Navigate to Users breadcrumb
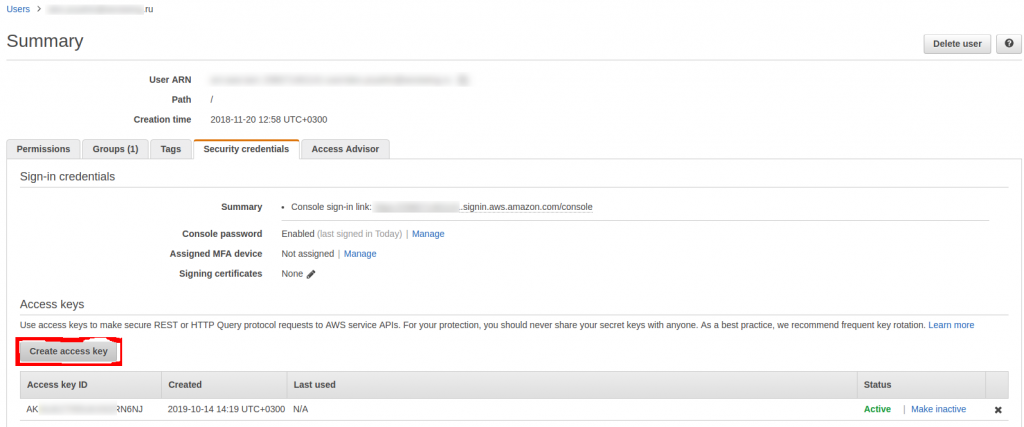Viewport: 1024px width, 427px height. coord(18,9)
